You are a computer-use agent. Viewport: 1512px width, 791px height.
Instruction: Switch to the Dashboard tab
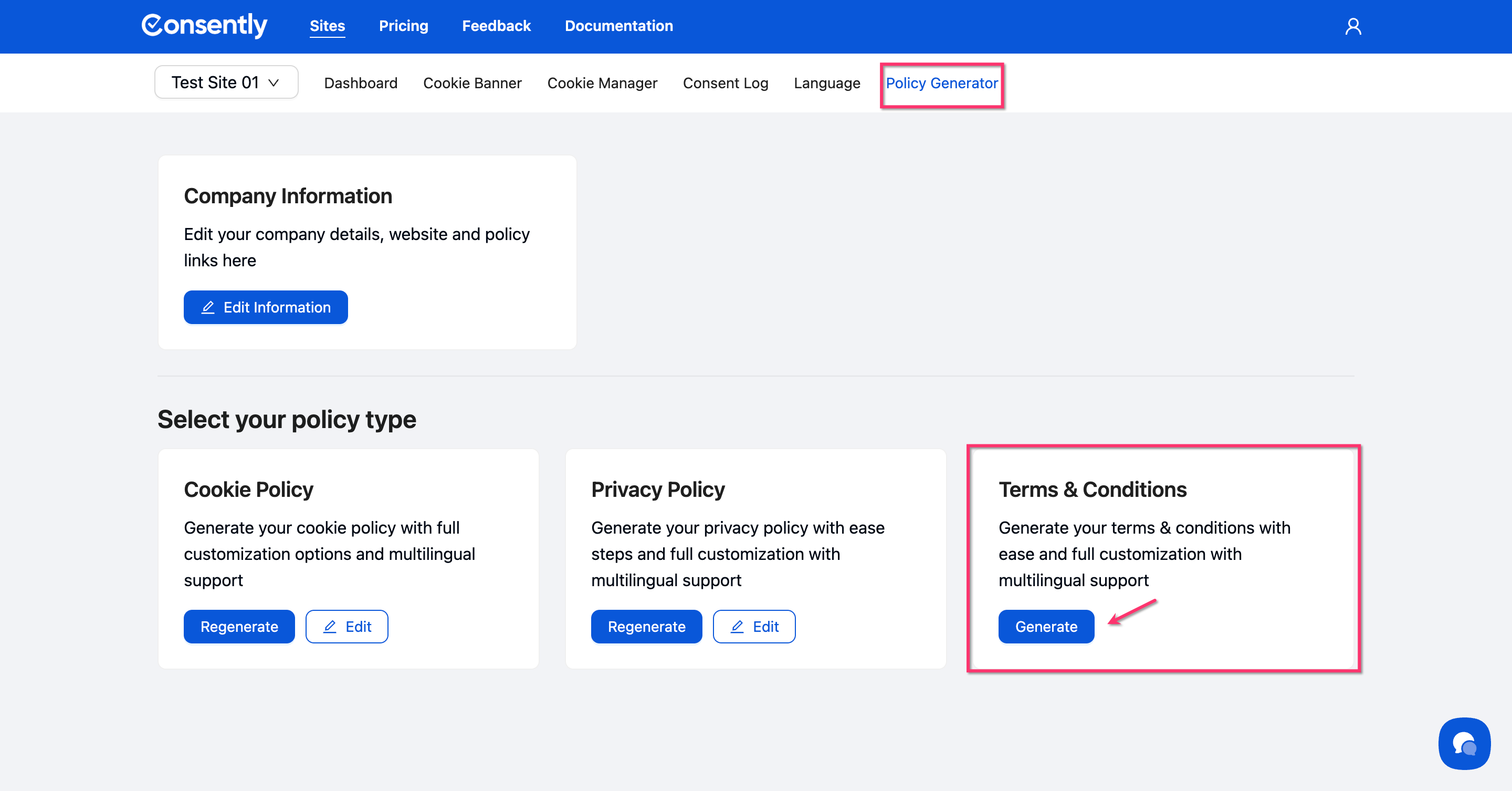(x=360, y=83)
